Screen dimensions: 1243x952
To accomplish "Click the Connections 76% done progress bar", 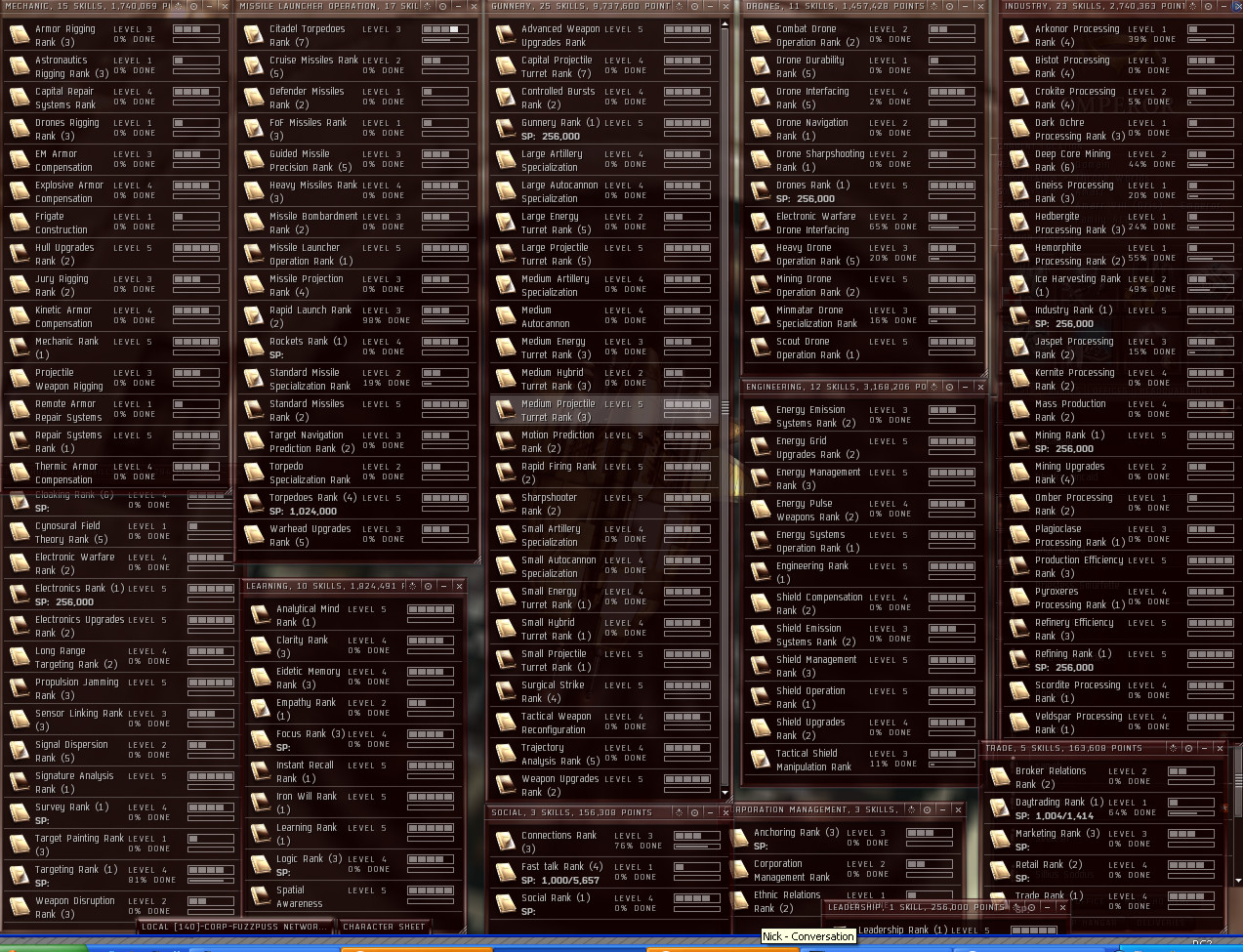I will coord(696,847).
